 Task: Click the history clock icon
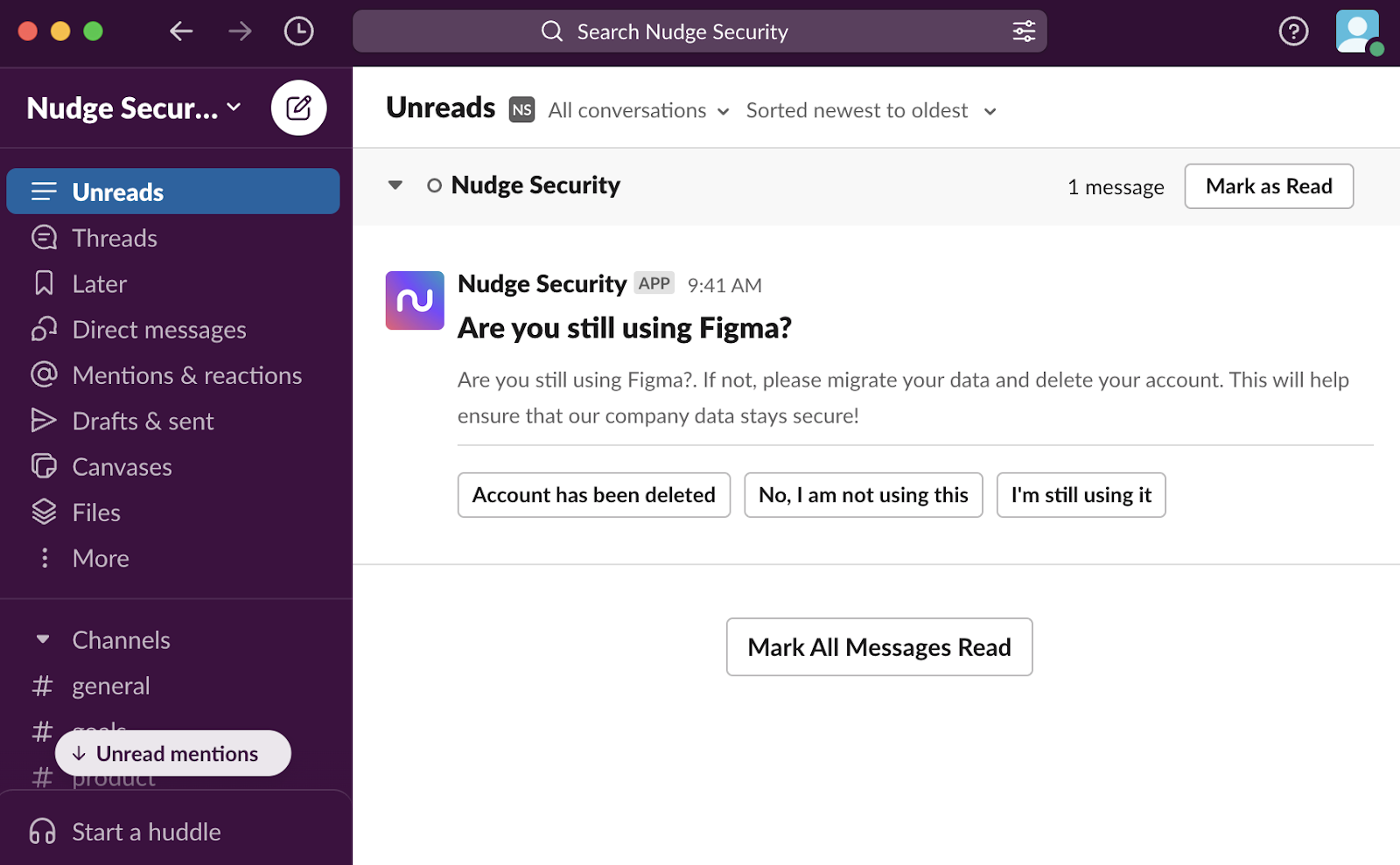[297, 31]
